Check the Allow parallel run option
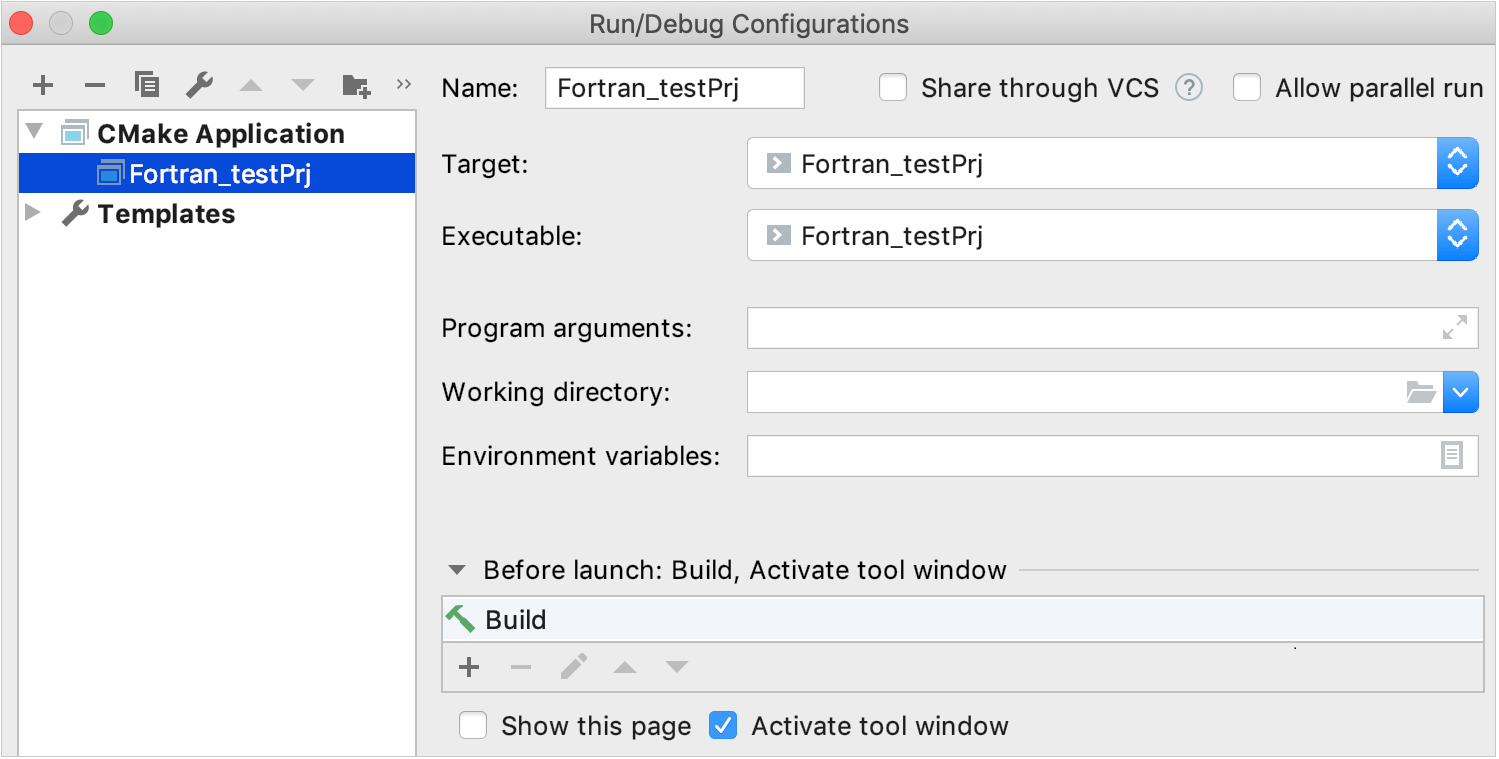The height and width of the screenshot is (759, 1499). pos(1247,87)
